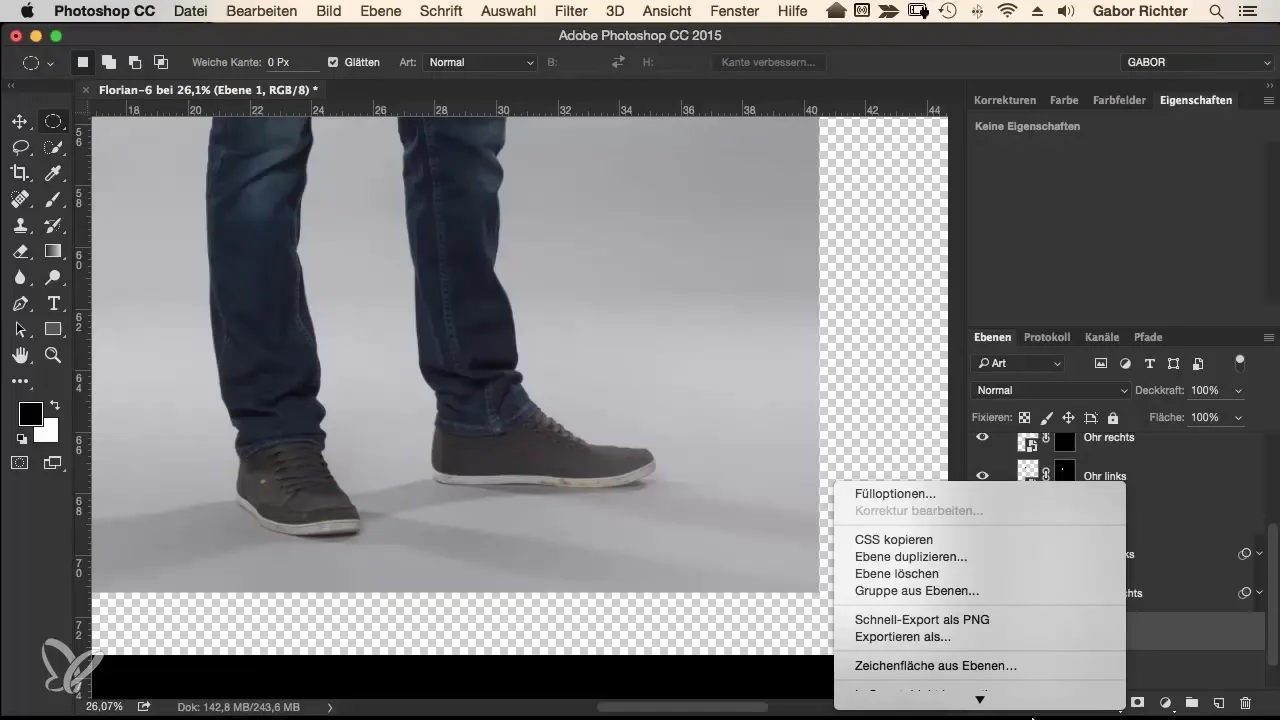This screenshot has width=1280, height=720.
Task: Create a new adjustment layer
Action: click(x=1166, y=704)
